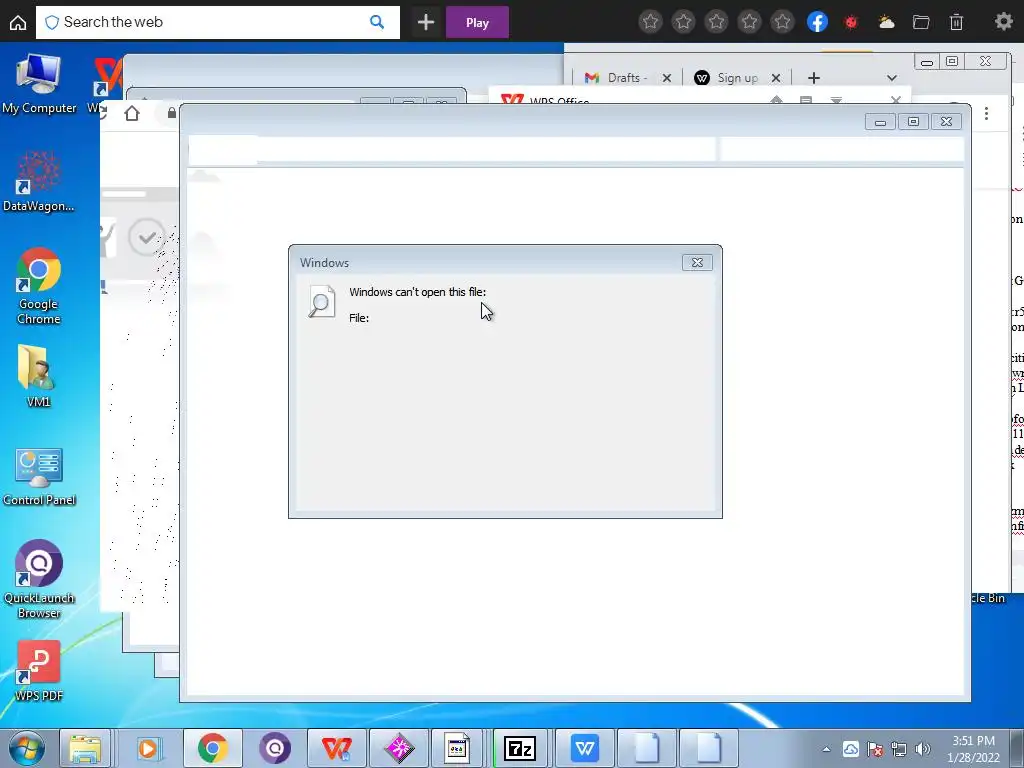
Task: Close the Drafts tab in Chrome
Action: [x=667, y=78]
